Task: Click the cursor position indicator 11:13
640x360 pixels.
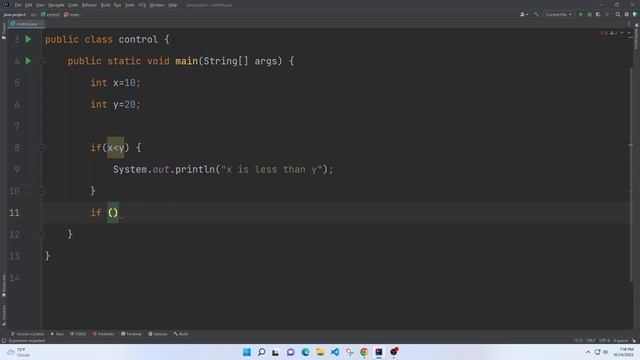Action: pyautogui.click(x=578, y=340)
